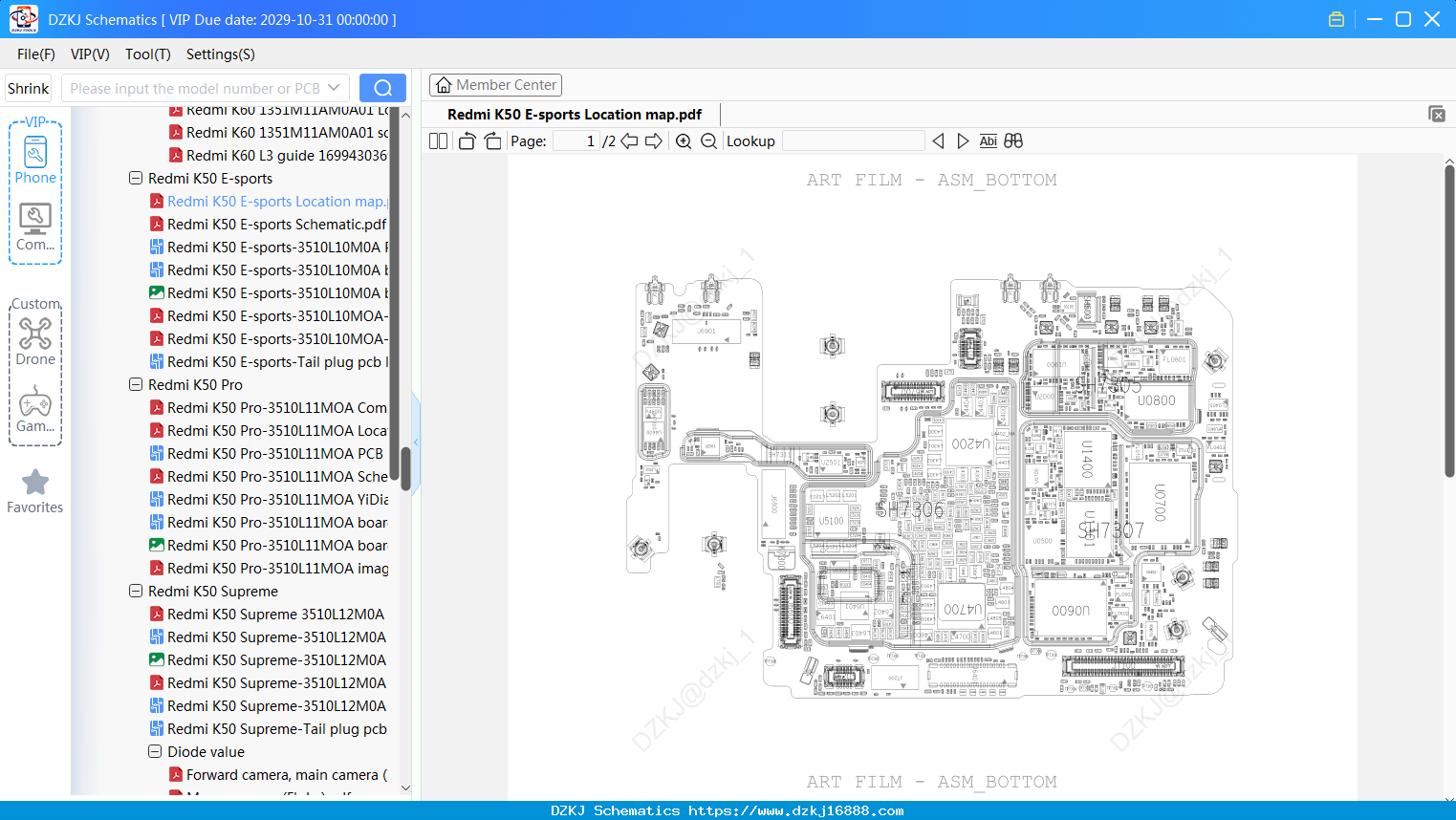Find next lookup result triangle
The width and height of the screenshot is (1456, 820).
(963, 141)
